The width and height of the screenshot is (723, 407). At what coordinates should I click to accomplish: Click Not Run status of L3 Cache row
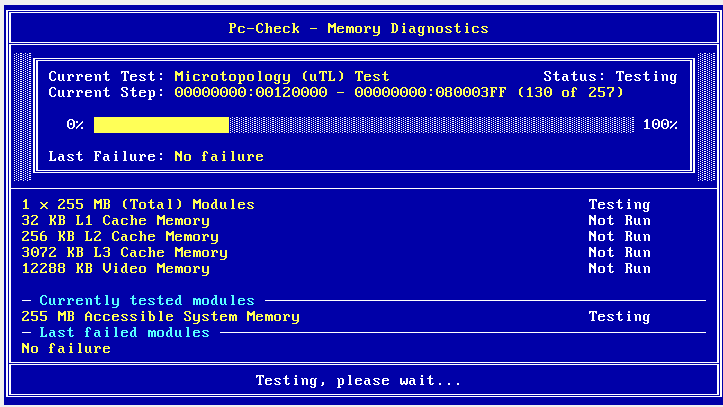(x=619, y=253)
